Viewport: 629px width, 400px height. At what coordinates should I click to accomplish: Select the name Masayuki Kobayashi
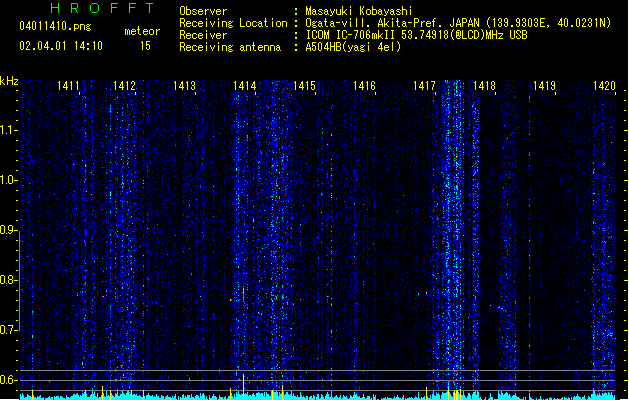point(359,11)
